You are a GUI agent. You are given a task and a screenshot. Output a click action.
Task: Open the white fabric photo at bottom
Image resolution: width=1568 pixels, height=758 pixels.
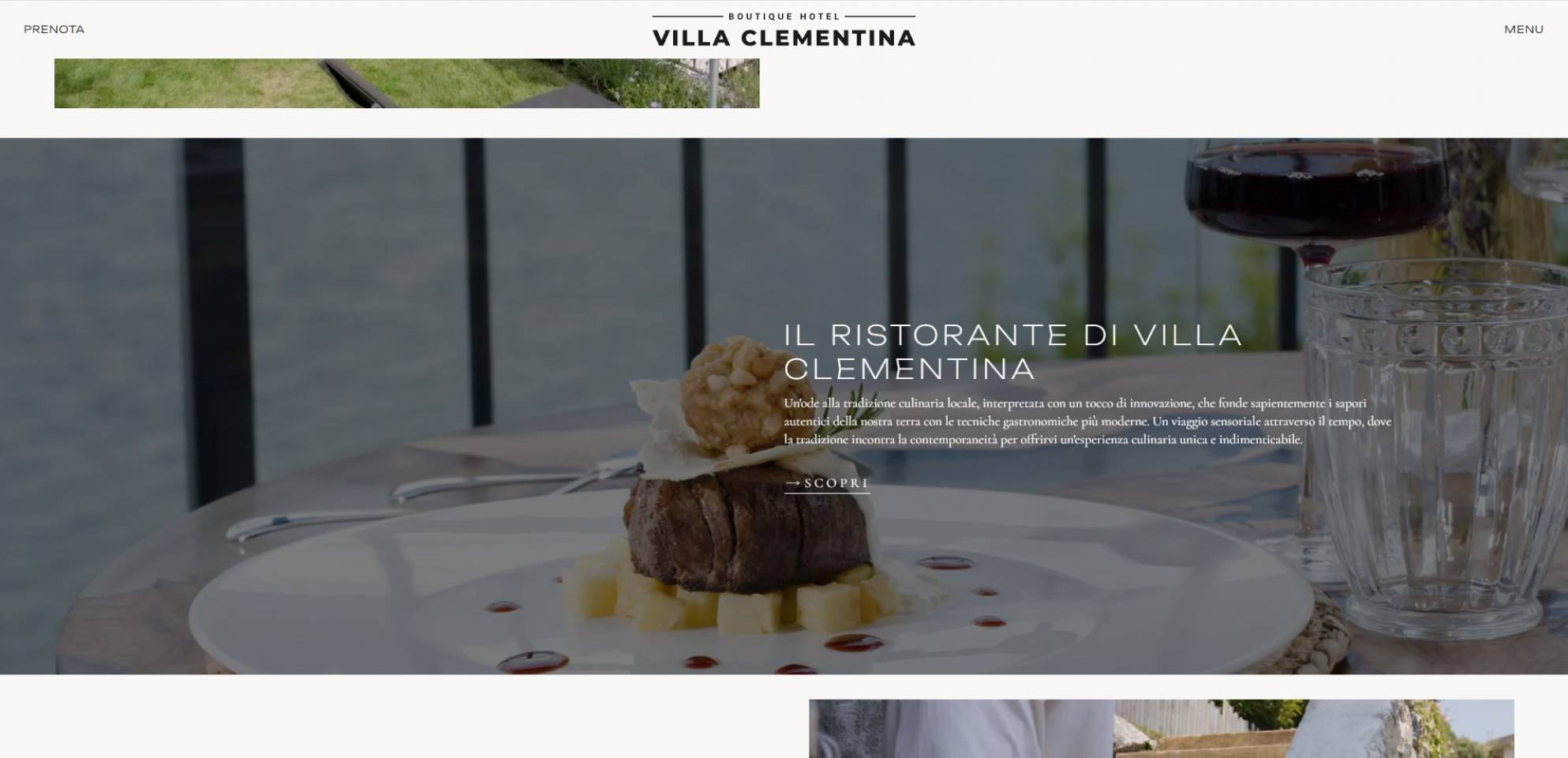[960, 729]
